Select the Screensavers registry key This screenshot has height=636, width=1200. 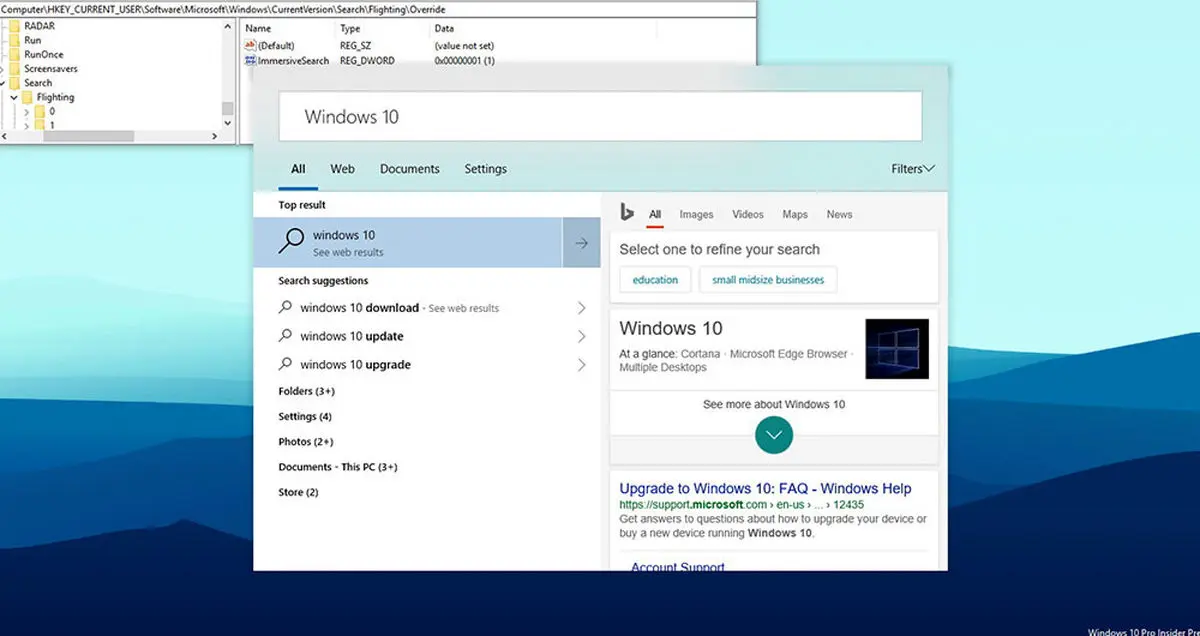pos(50,69)
